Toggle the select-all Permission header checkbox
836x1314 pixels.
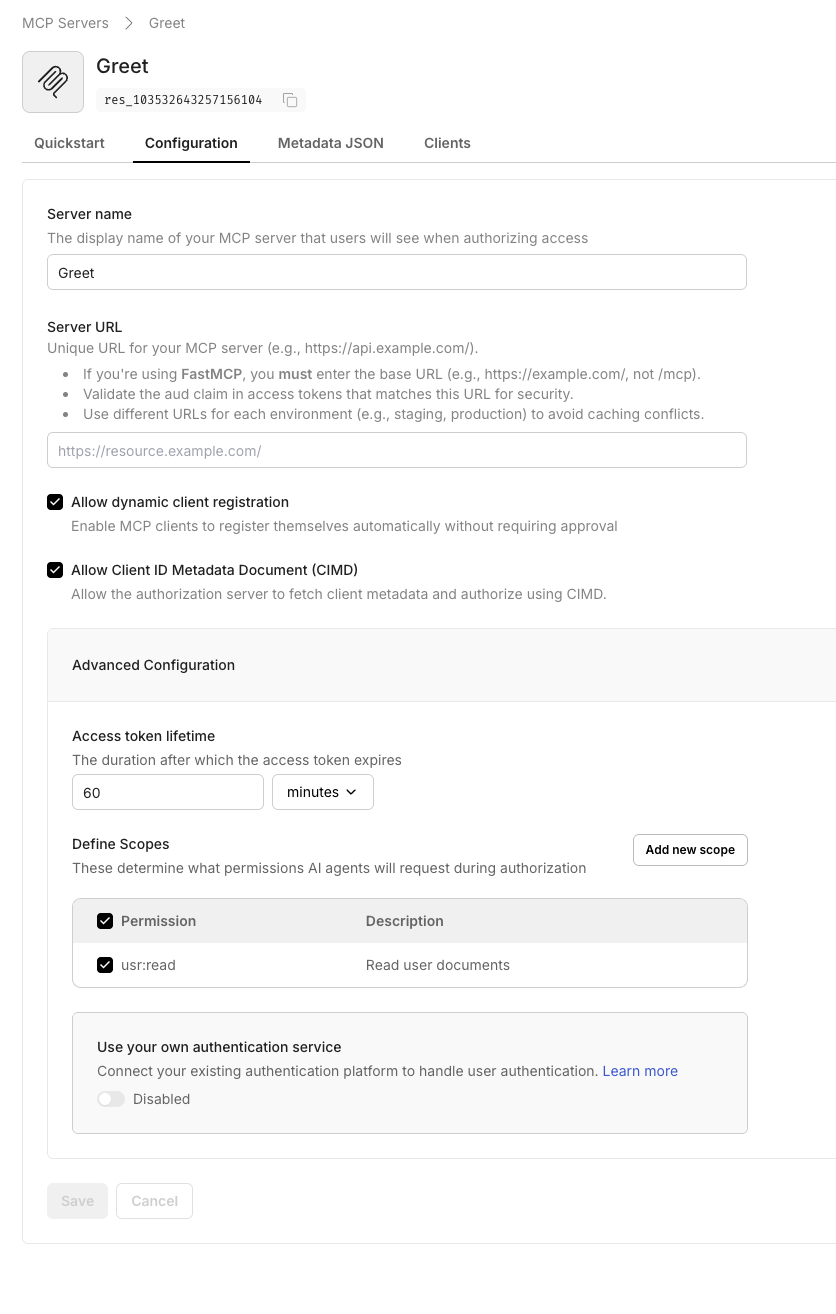click(105, 921)
